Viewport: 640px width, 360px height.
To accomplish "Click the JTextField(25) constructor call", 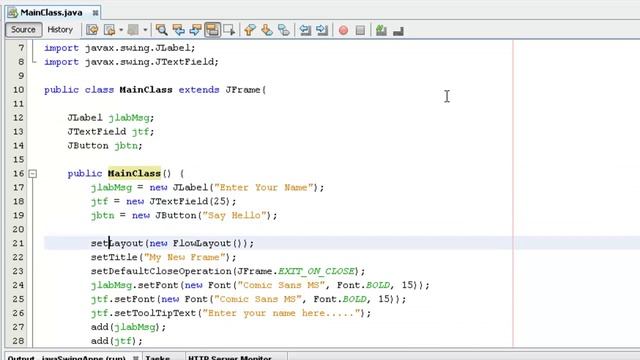I will (x=190, y=201).
